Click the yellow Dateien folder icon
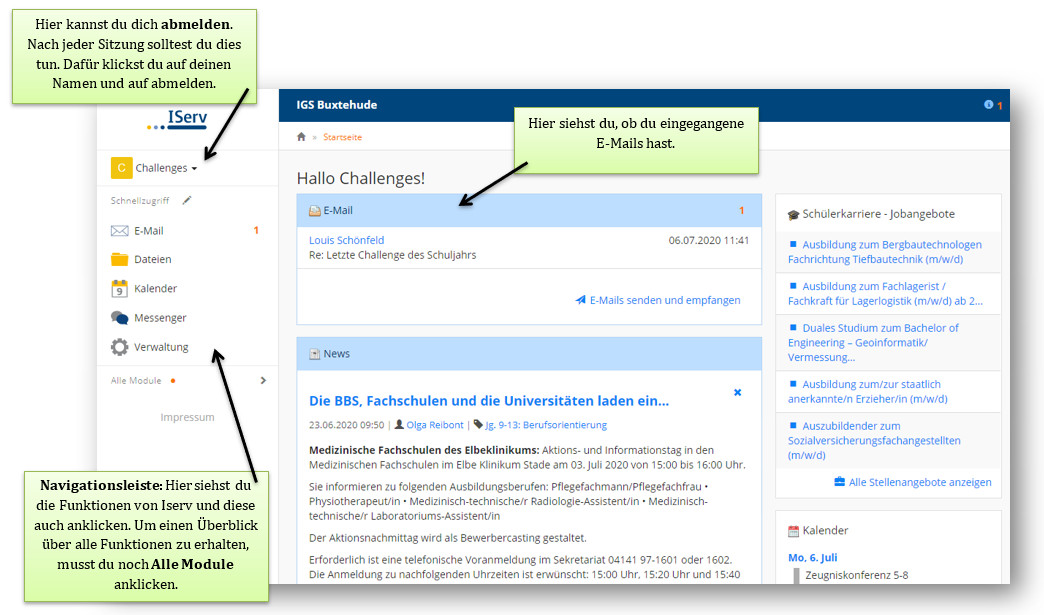The width and height of the screenshot is (1044, 615). click(120, 260)
